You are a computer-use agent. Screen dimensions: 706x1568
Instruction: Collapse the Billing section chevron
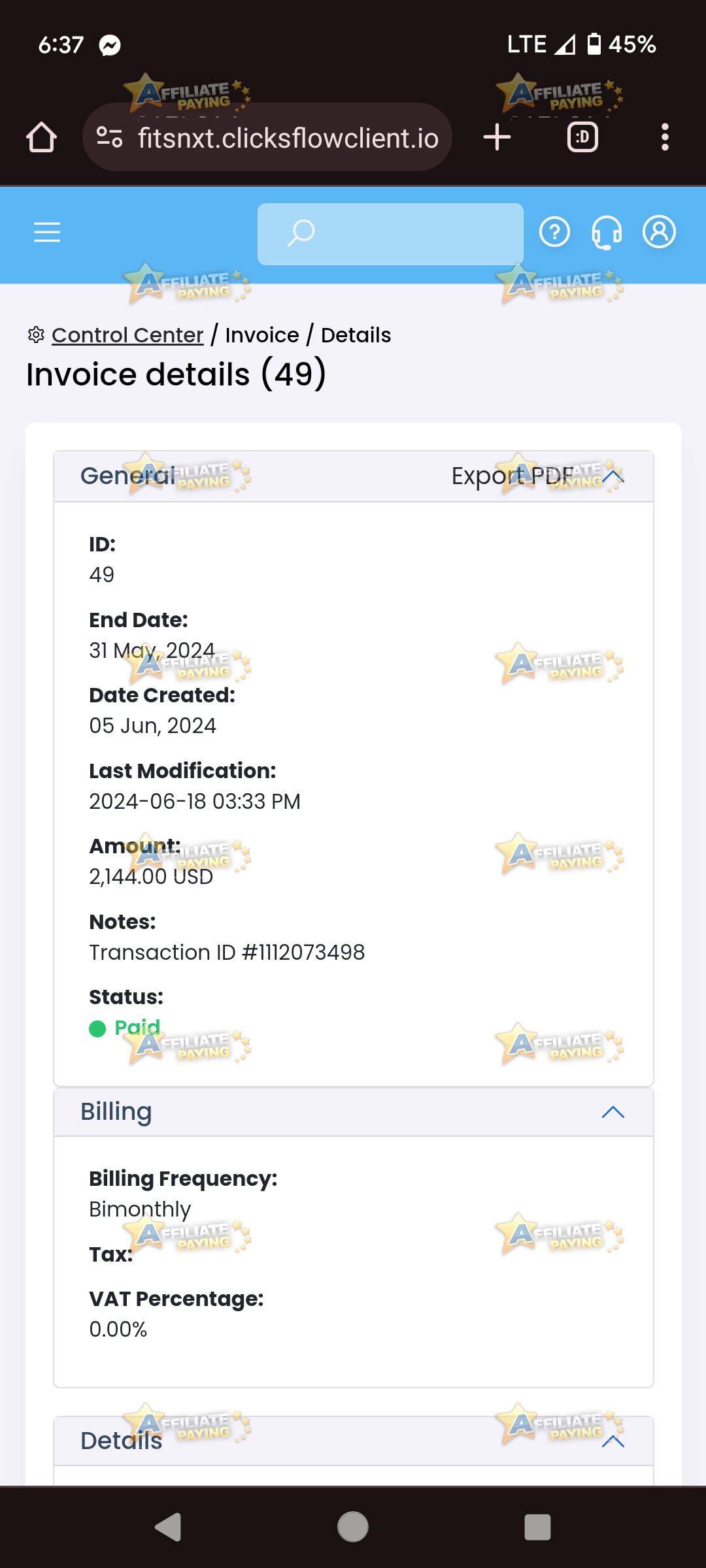coord(613,1112)
